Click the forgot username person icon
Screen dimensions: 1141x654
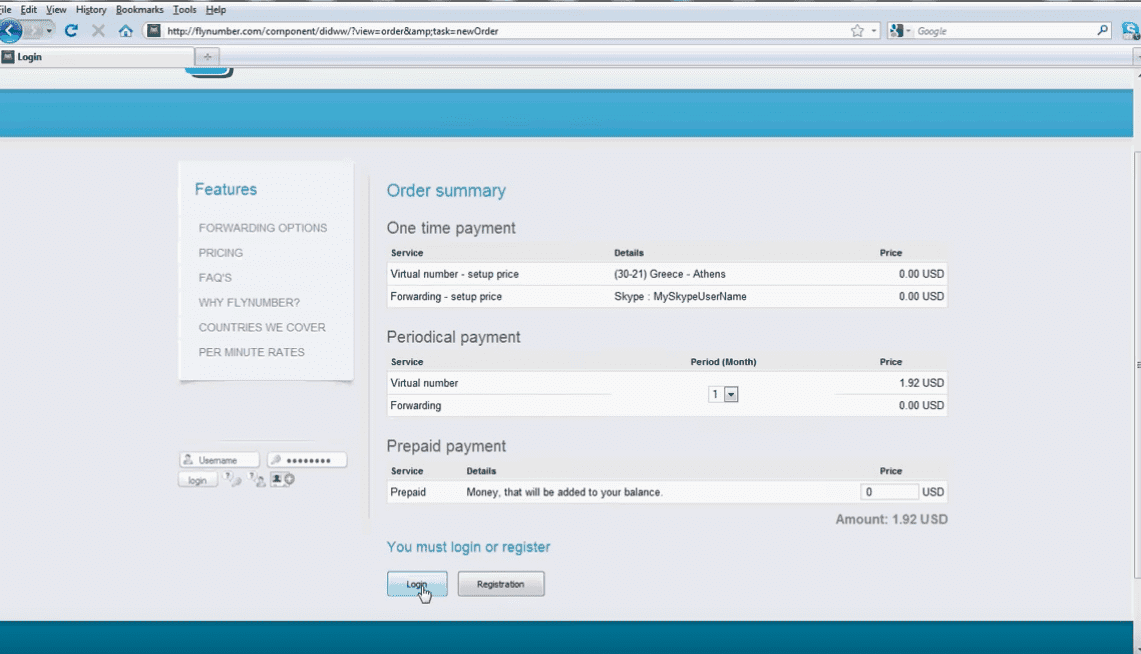[258, 480]
